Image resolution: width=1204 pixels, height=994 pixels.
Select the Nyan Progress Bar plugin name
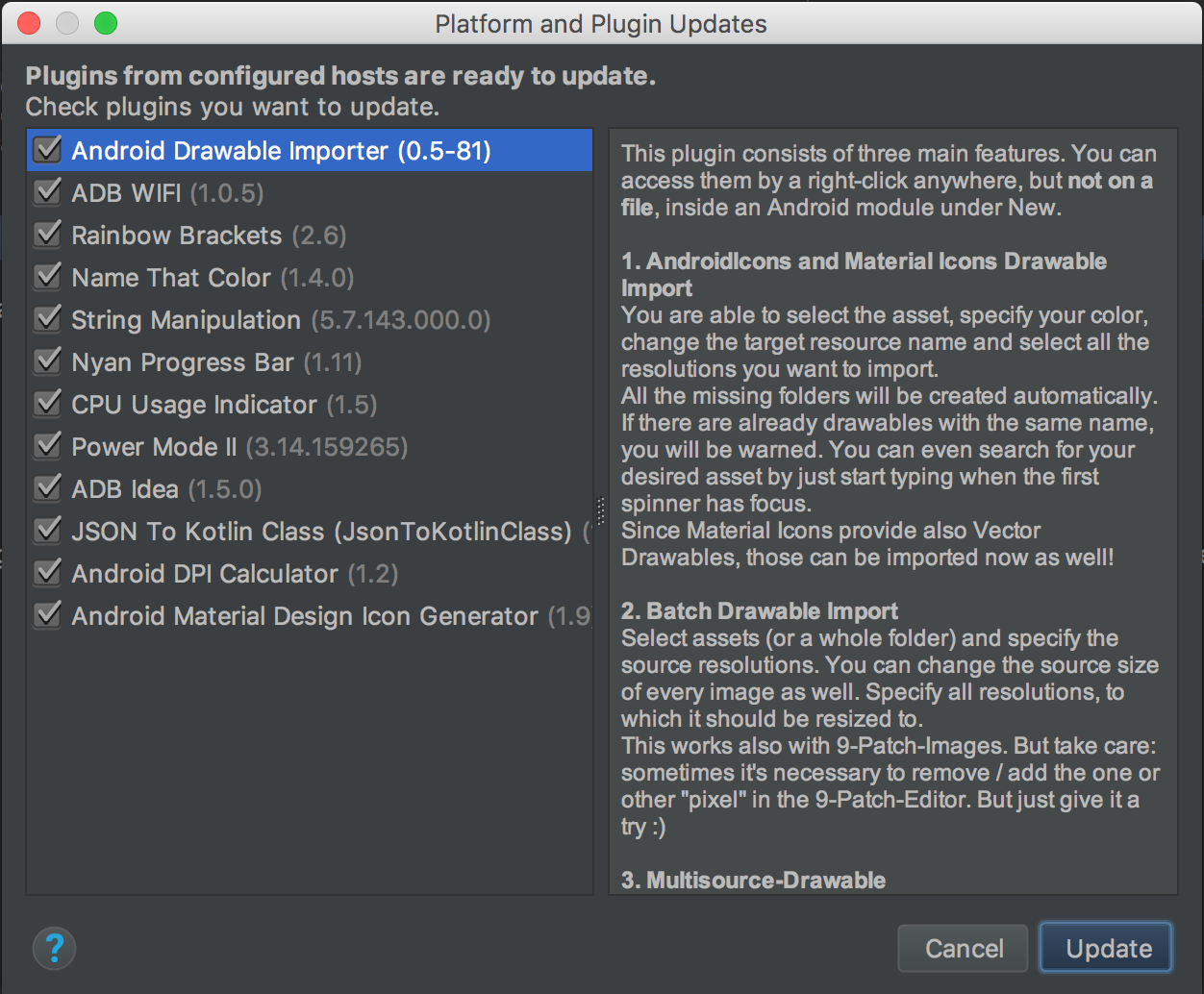(x=183, y=362)
